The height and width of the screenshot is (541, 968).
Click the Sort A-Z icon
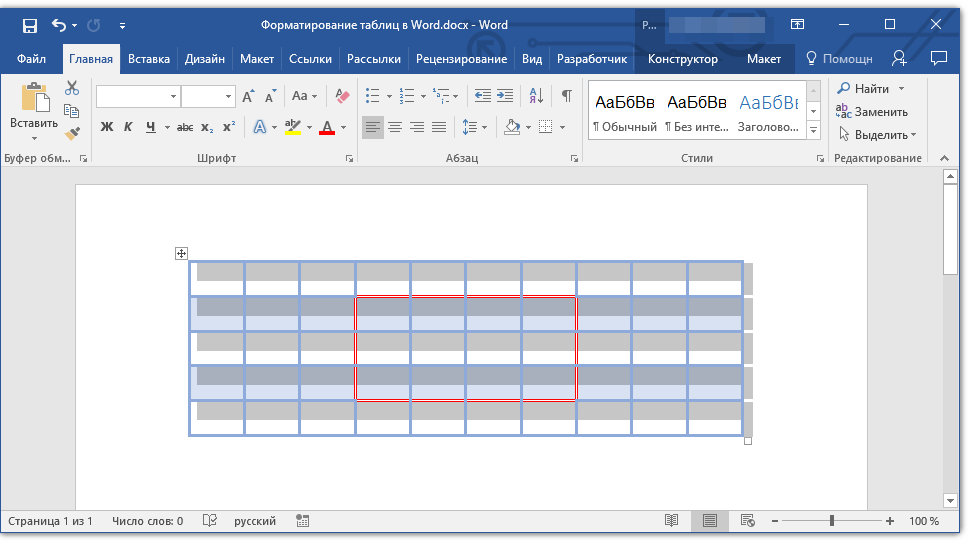pyautogui.click(x=536, y=96)
